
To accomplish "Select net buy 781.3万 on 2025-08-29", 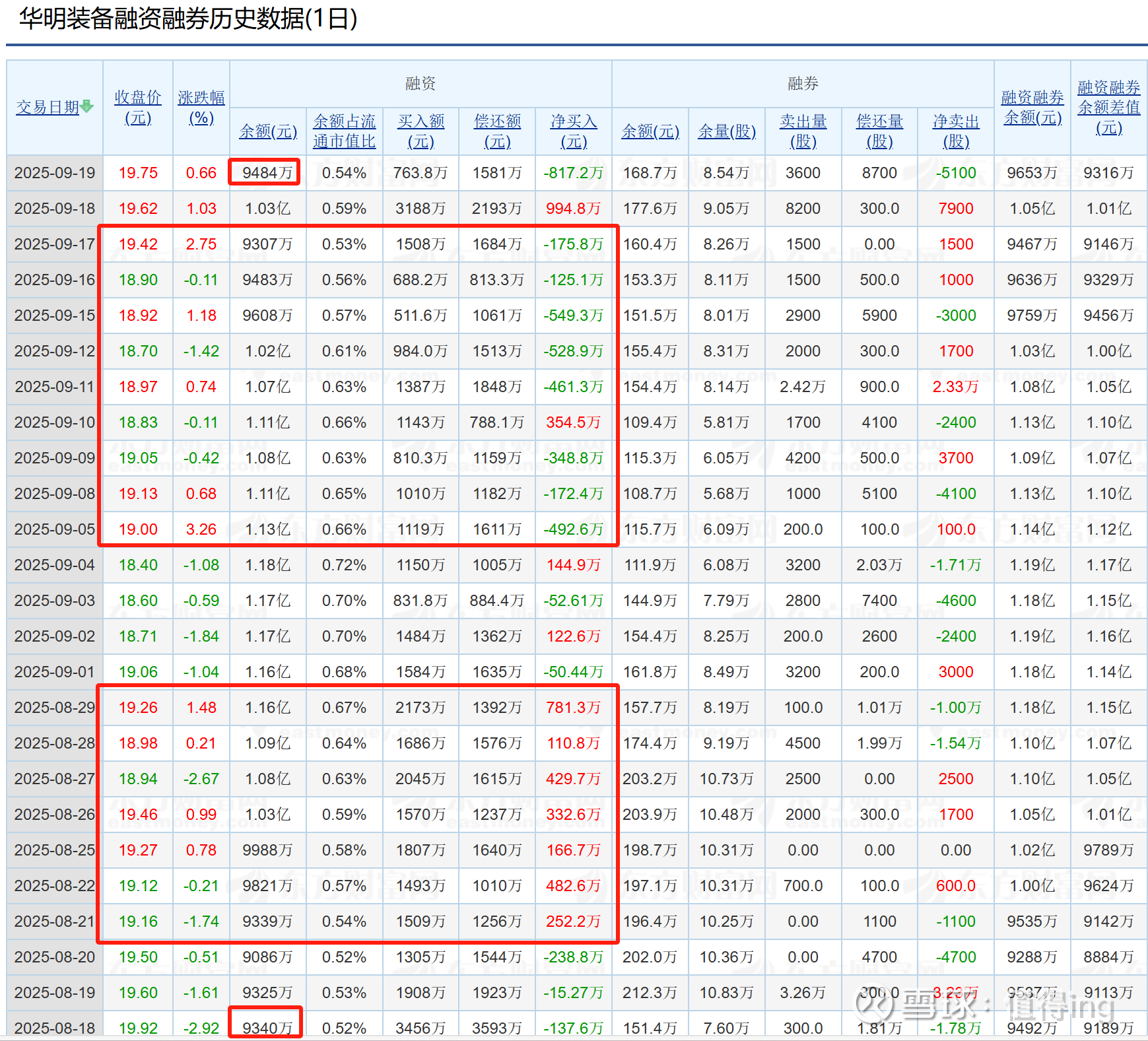I will click(x=574, y=708).
